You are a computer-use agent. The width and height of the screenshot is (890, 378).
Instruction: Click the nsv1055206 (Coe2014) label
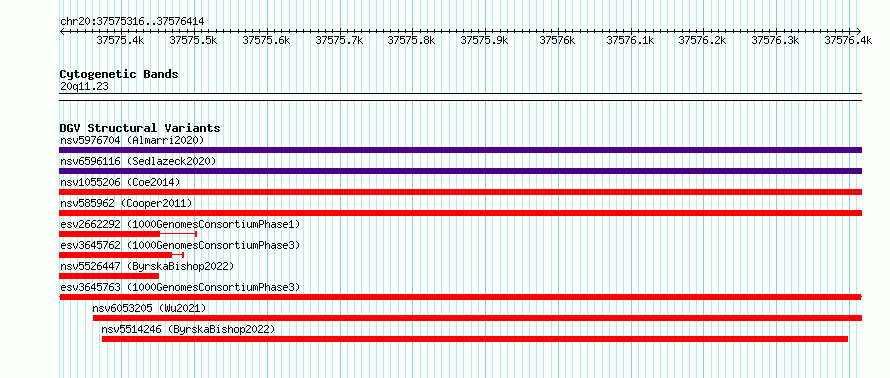120,182
